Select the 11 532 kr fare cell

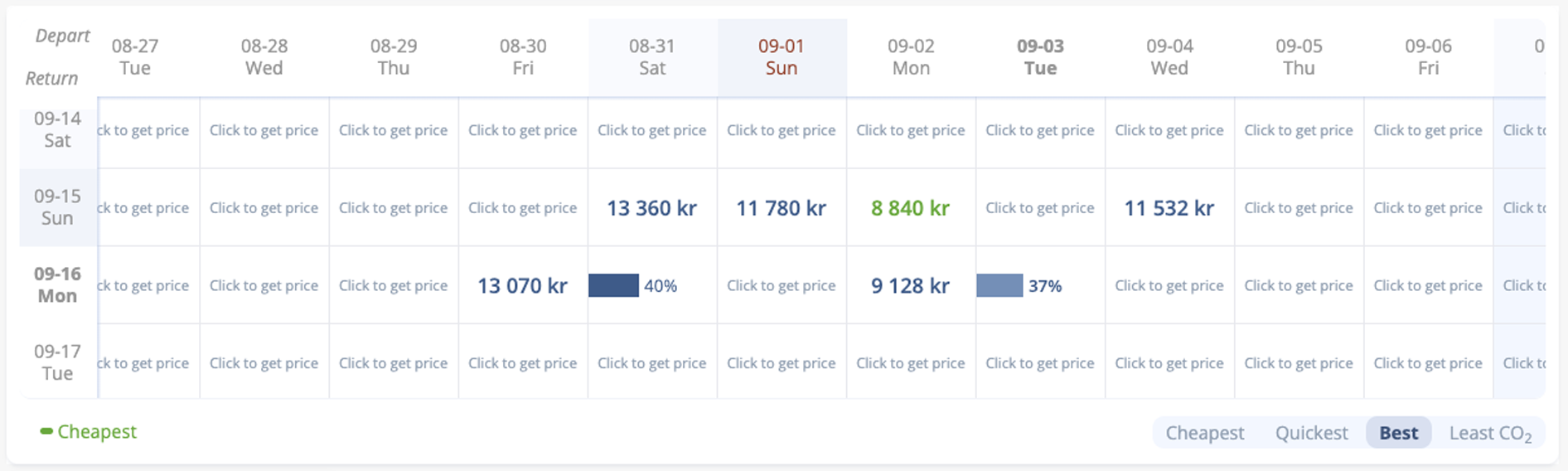pyautogui.click(x=1169, y=208)
